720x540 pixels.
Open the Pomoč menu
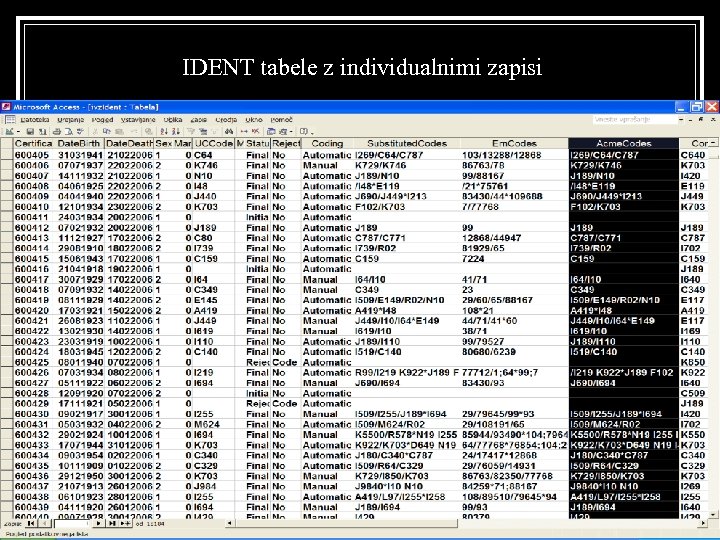[x=281, y=119]
